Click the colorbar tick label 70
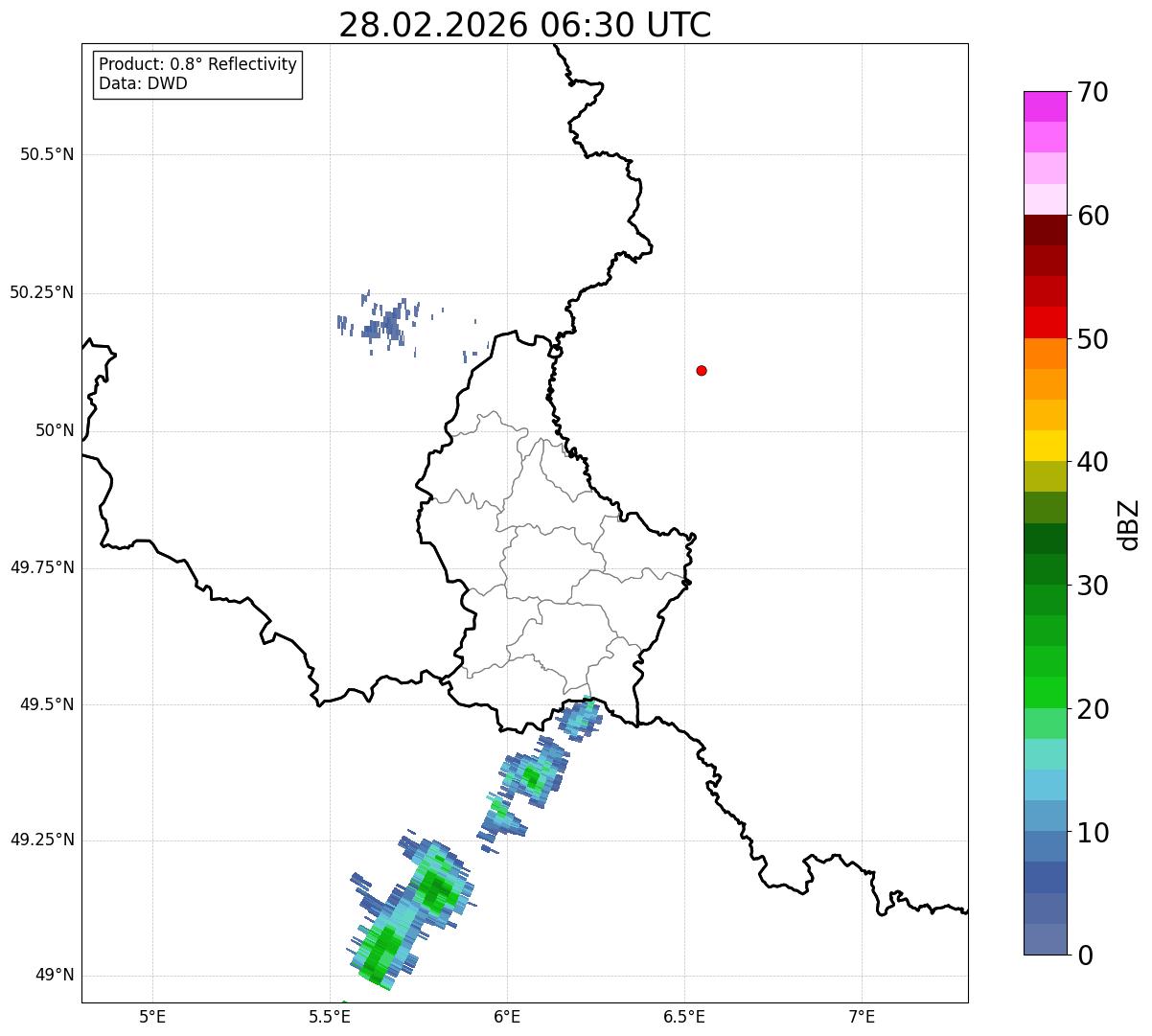Image resolution: width=1152 pixels, height=1036 pixels. tap(1093, 92)
